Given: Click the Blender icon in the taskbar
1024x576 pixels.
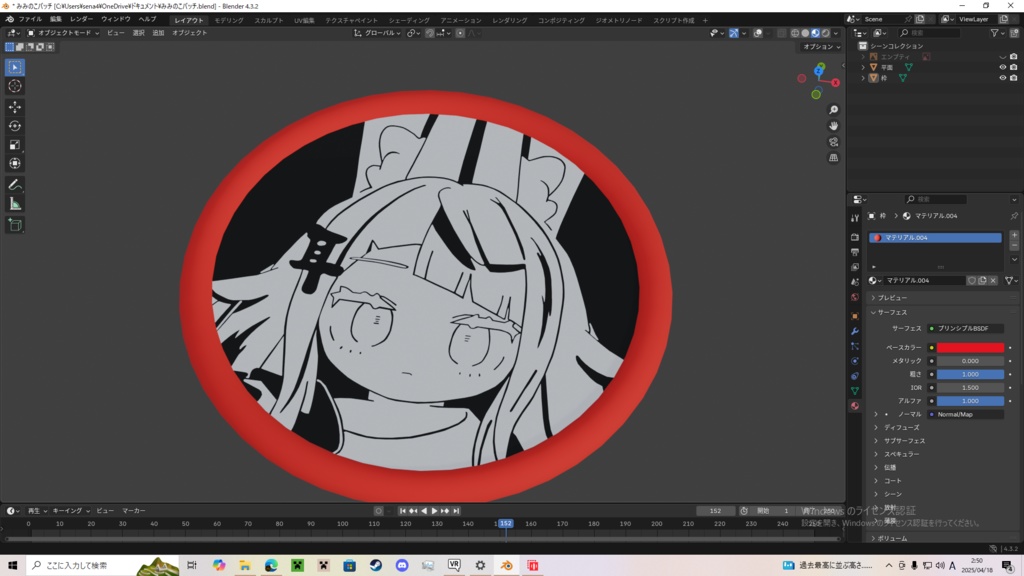Looking at the screenshot, I should click(506, 566).
